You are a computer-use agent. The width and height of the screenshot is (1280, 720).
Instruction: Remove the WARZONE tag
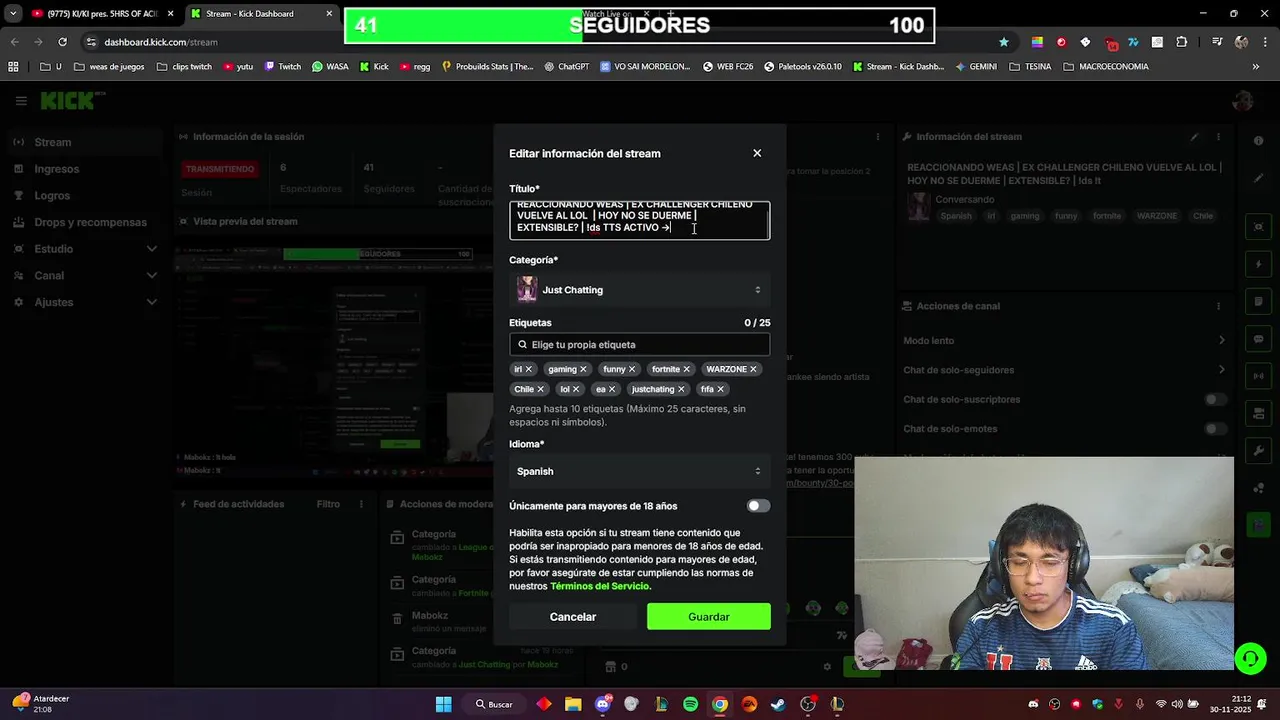pyautogui.click(x=753, y=369)
